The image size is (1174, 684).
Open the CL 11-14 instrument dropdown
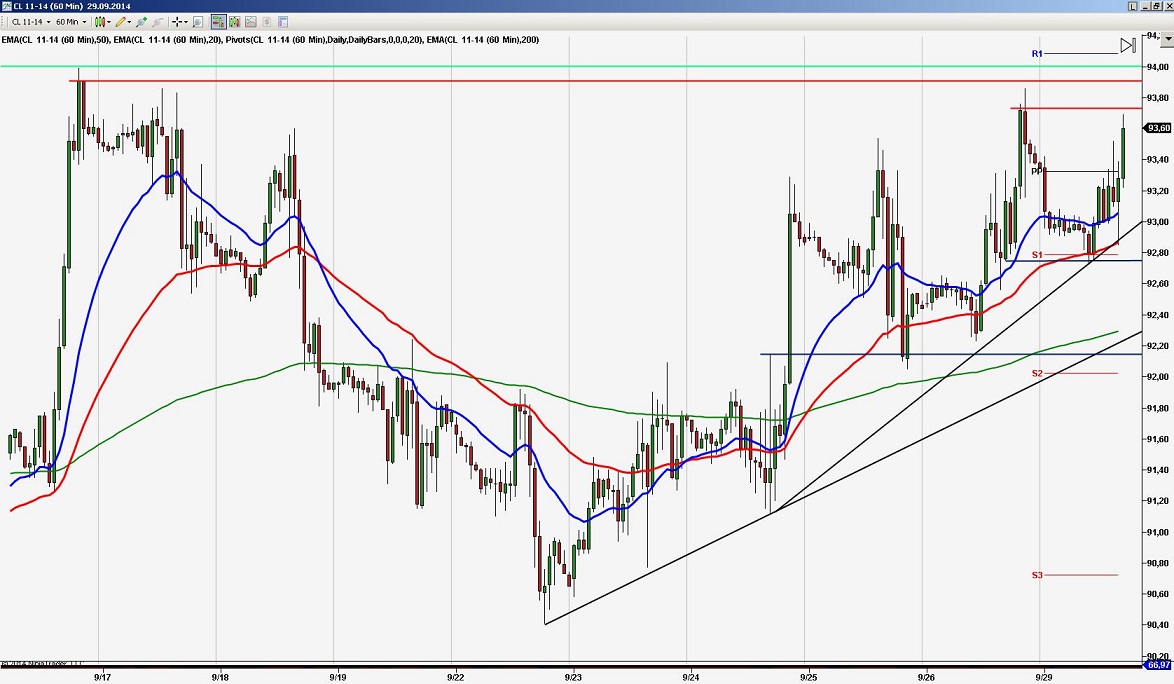tap(49, 22)
